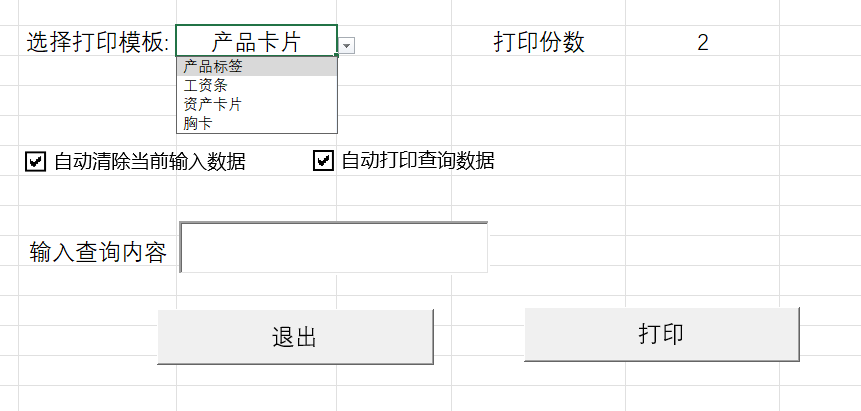
Task: Tick box for 自动清除当前输入数据
Action: pos(36,161)
